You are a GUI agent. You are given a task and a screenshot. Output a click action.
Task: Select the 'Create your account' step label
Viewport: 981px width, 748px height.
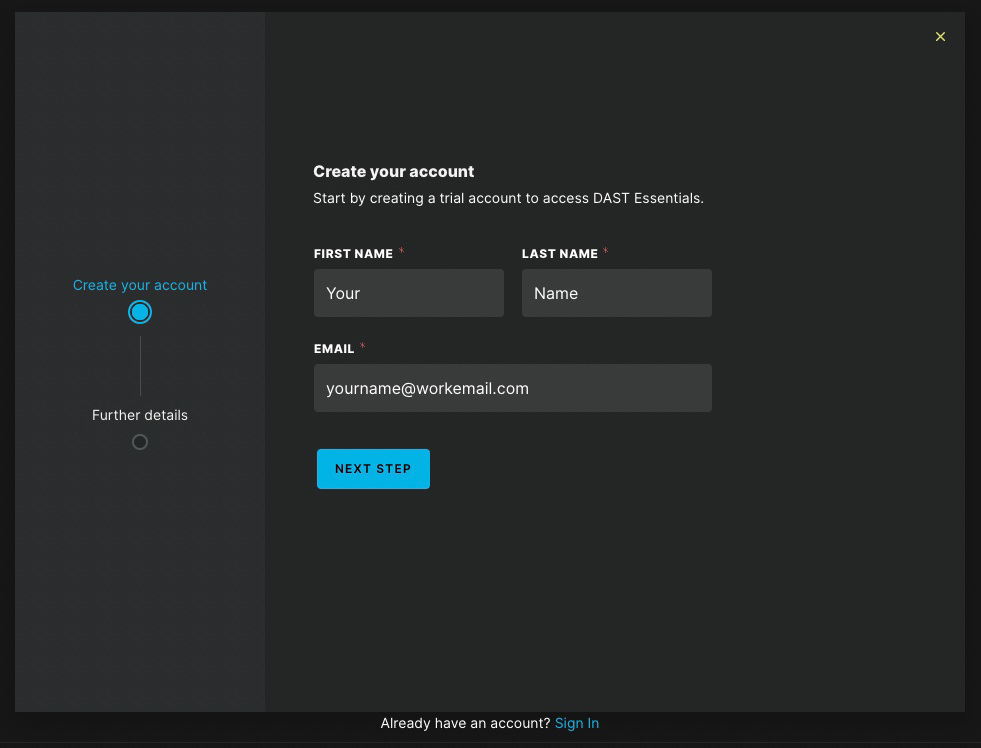[140, 285]
